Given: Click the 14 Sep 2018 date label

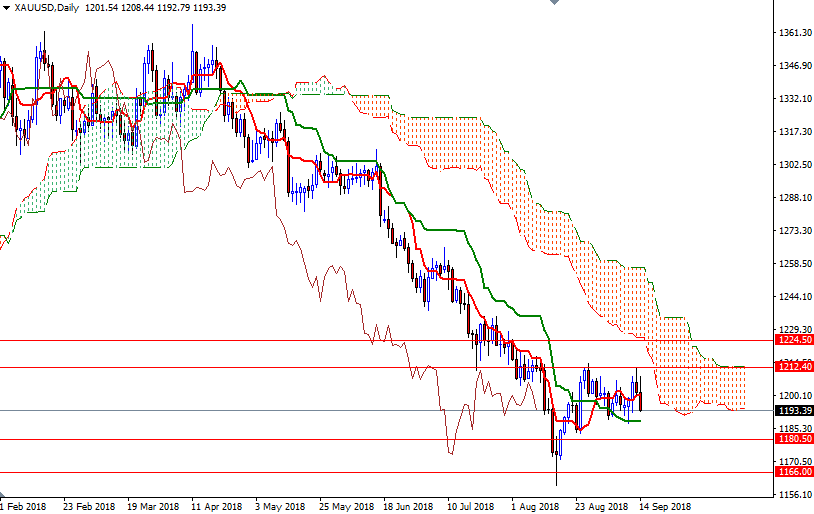Looking at the screenshot, I should [x=664, y=506].
